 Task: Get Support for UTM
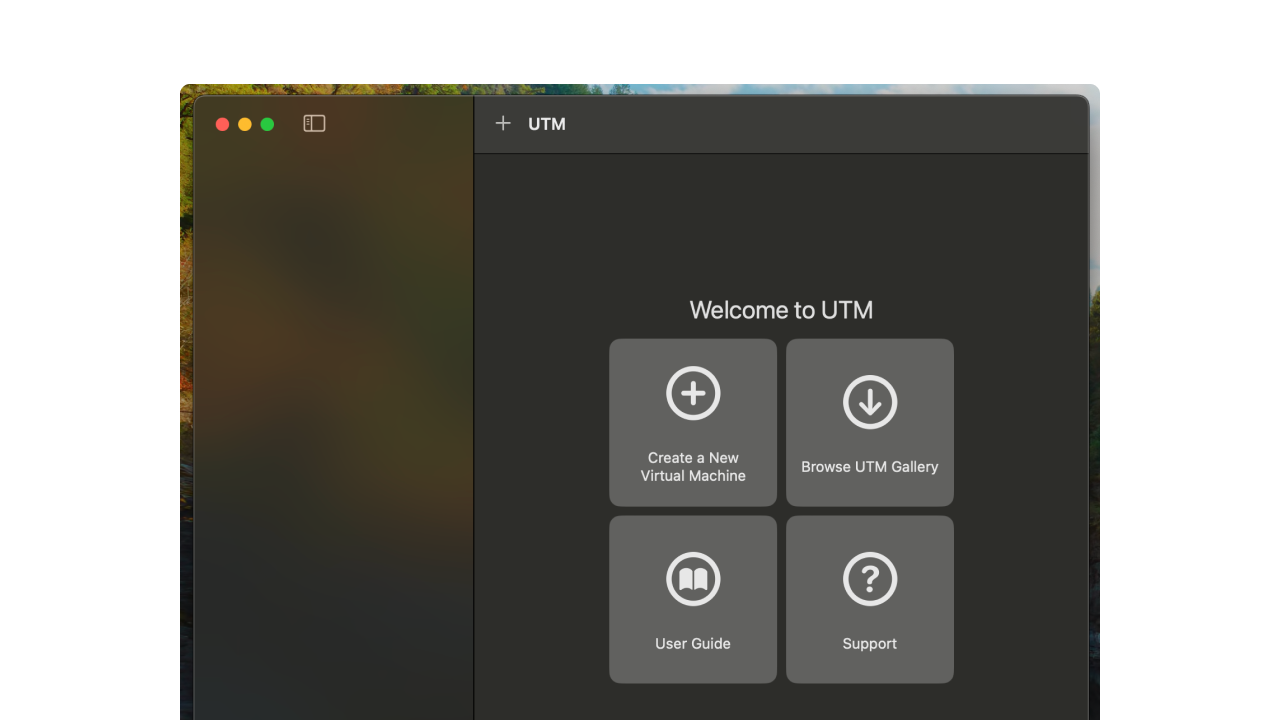[869, 599]
